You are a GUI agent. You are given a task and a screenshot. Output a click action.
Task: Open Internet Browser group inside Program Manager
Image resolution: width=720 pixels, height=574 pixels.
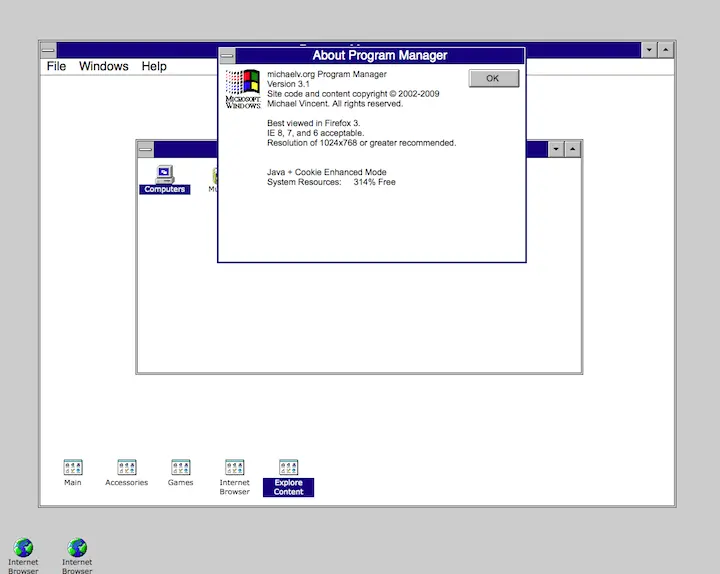235,477
